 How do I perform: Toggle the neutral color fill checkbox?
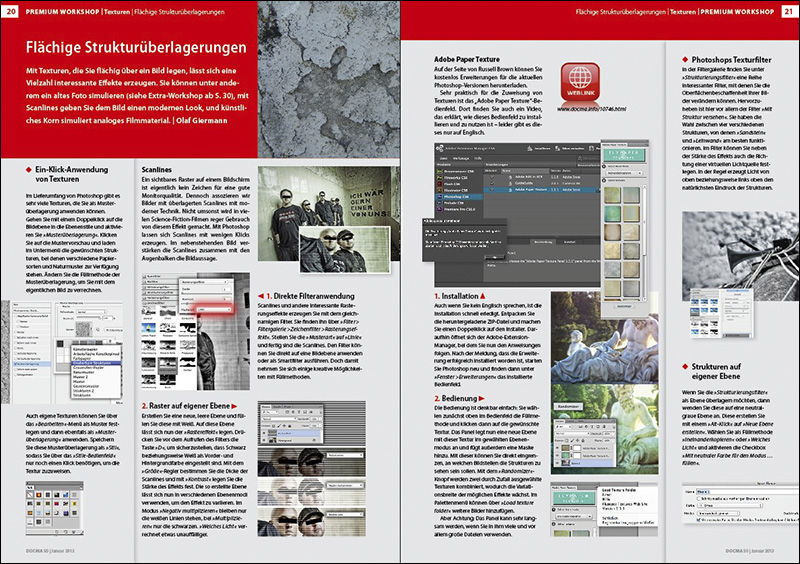tap(698, 520)
